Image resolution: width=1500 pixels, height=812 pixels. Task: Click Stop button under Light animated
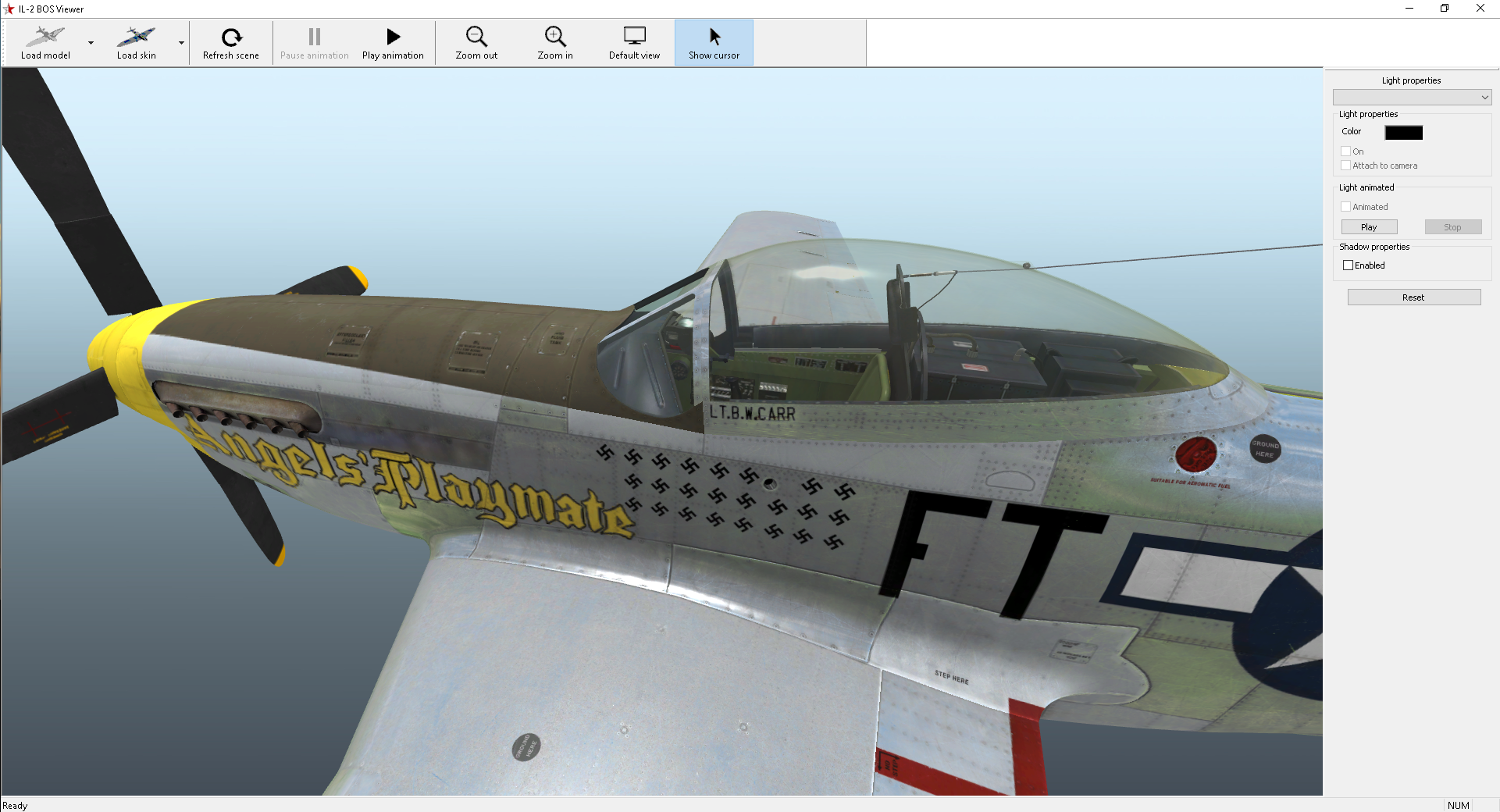1452,227
